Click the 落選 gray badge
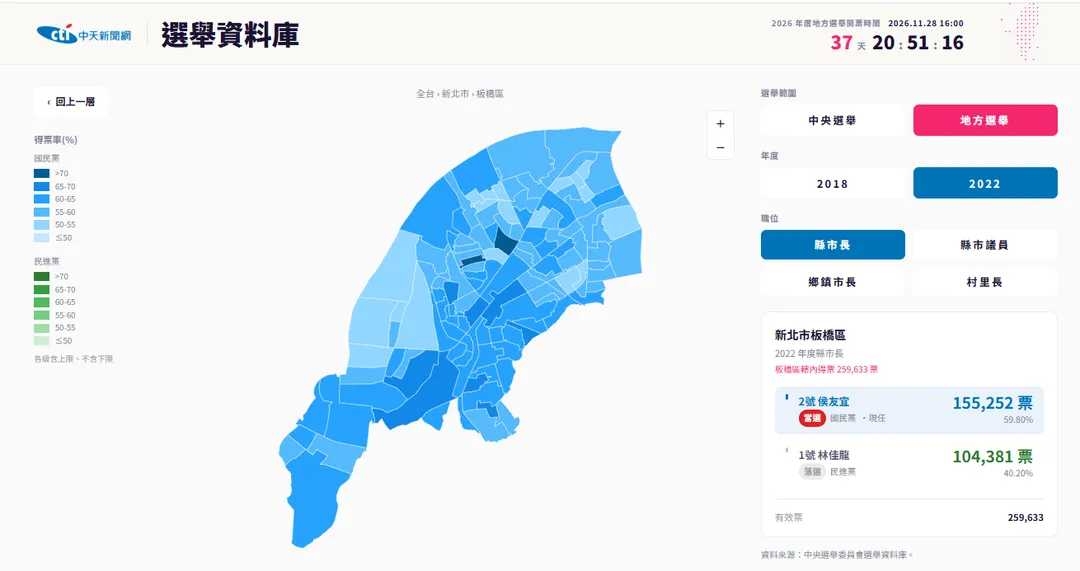Screen dimensions: 1080x571 [x=812, y=472]
